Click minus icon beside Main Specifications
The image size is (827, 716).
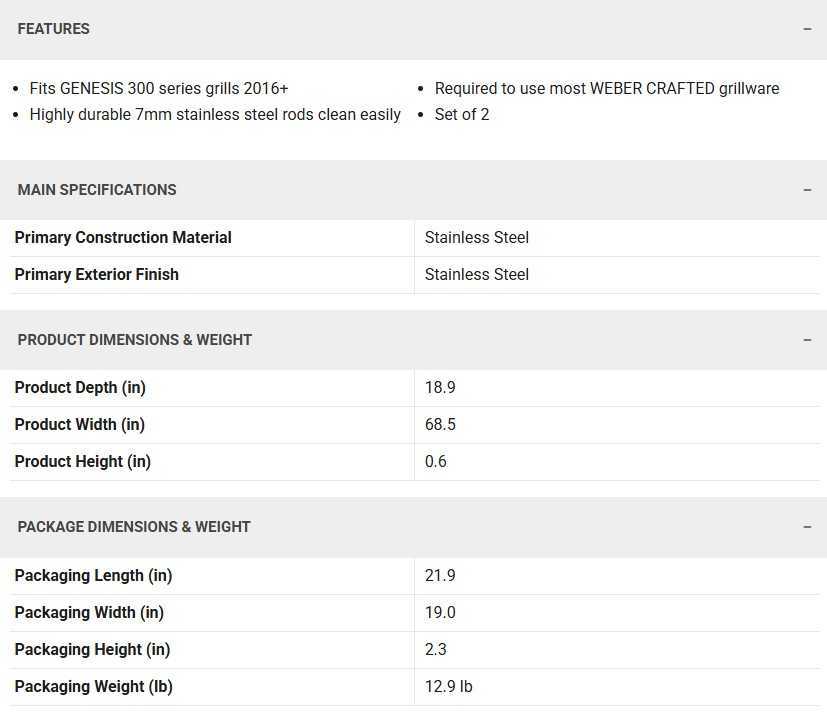pyautogui.click(x=807, y=190)
